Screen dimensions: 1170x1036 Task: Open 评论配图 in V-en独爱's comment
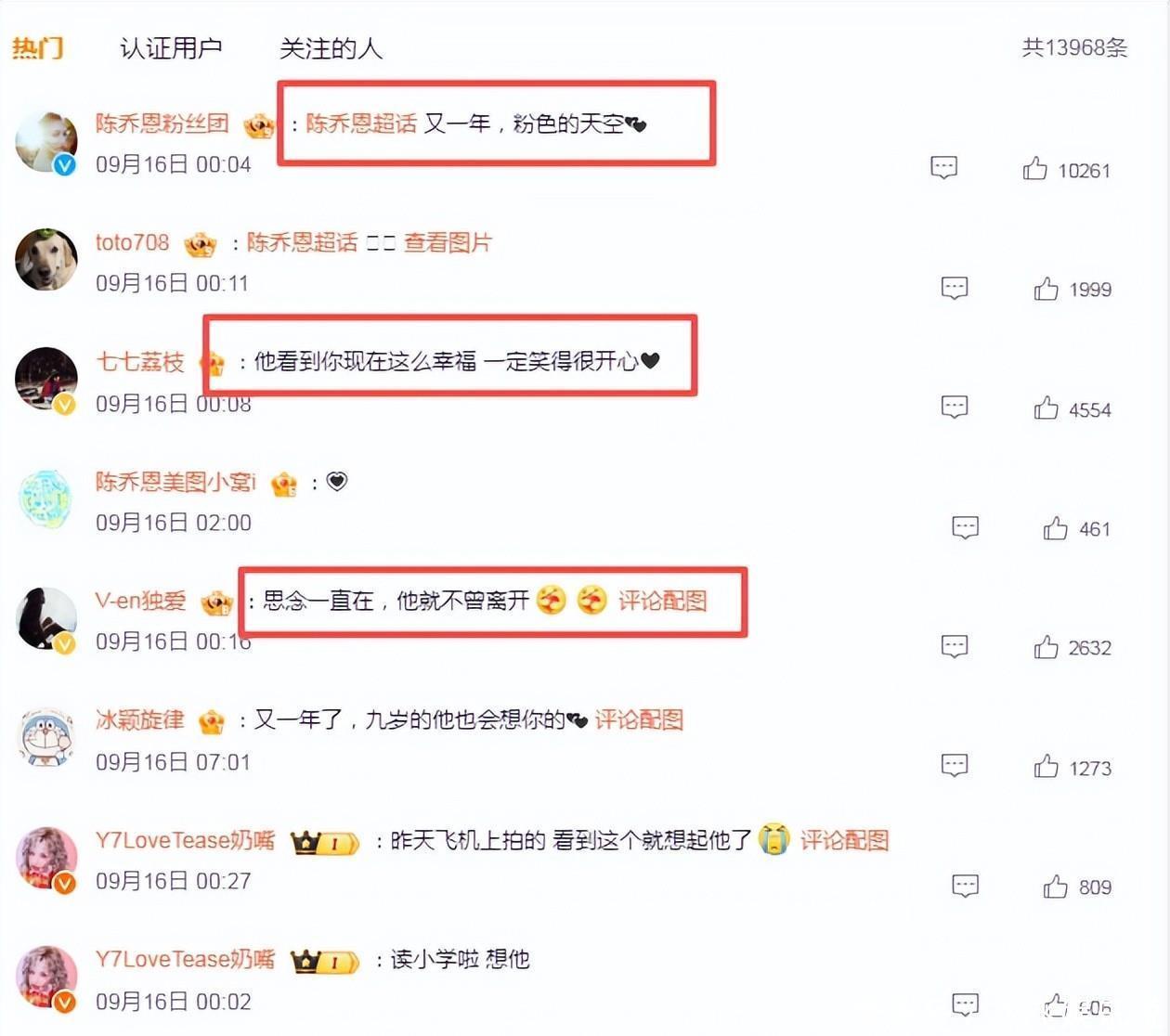663,601
